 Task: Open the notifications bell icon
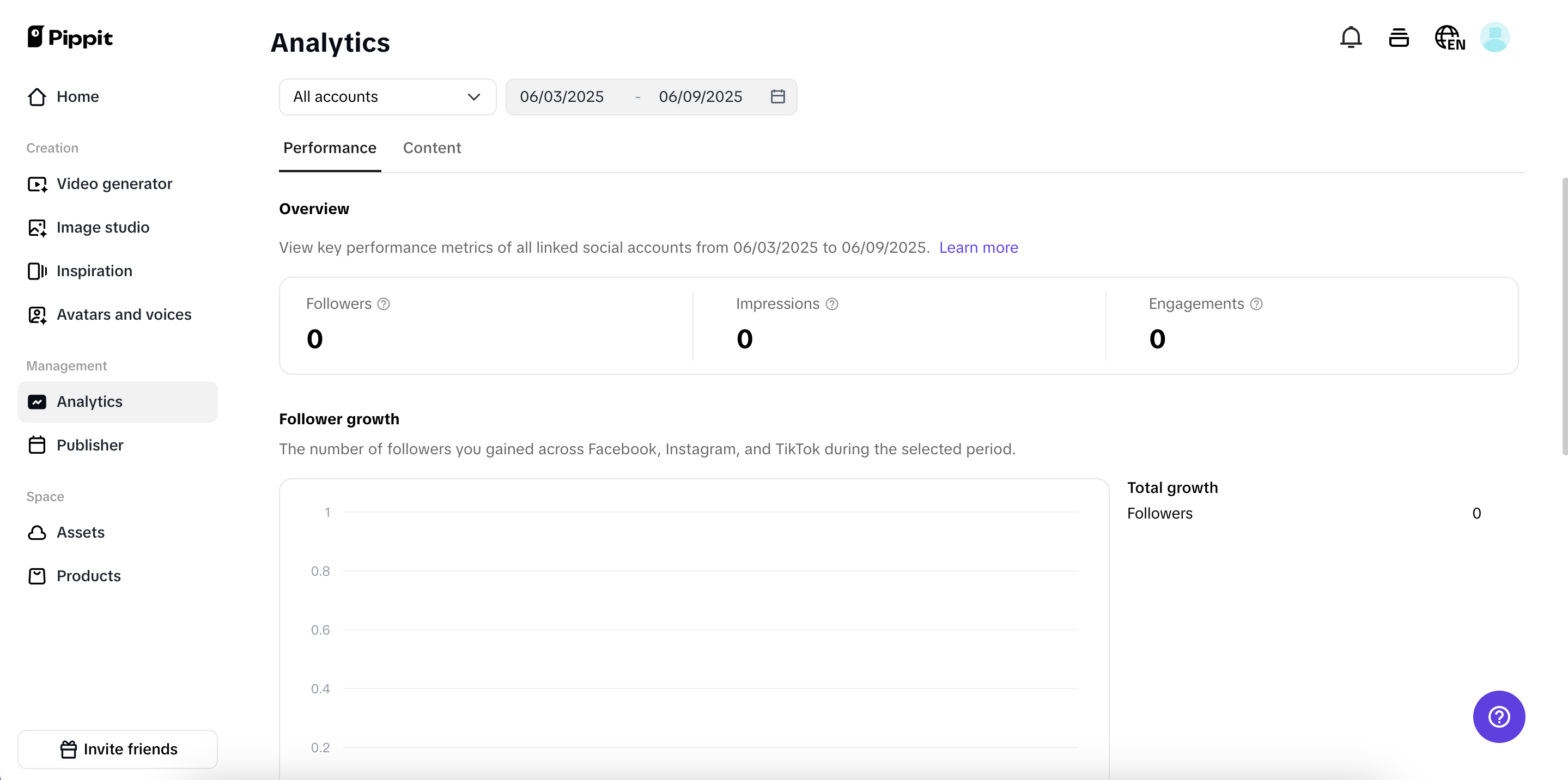[x=1351, y=38]
